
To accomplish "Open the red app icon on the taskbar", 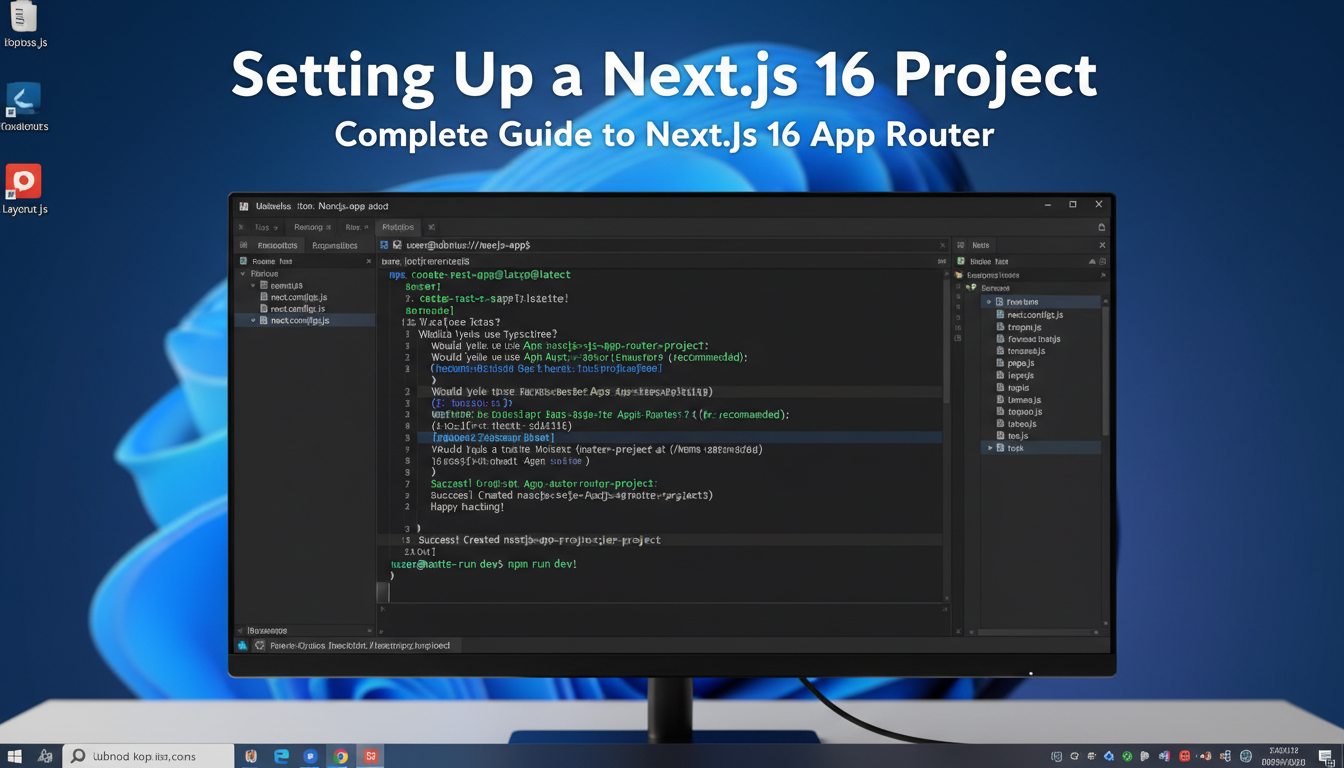I will [371, 756].
